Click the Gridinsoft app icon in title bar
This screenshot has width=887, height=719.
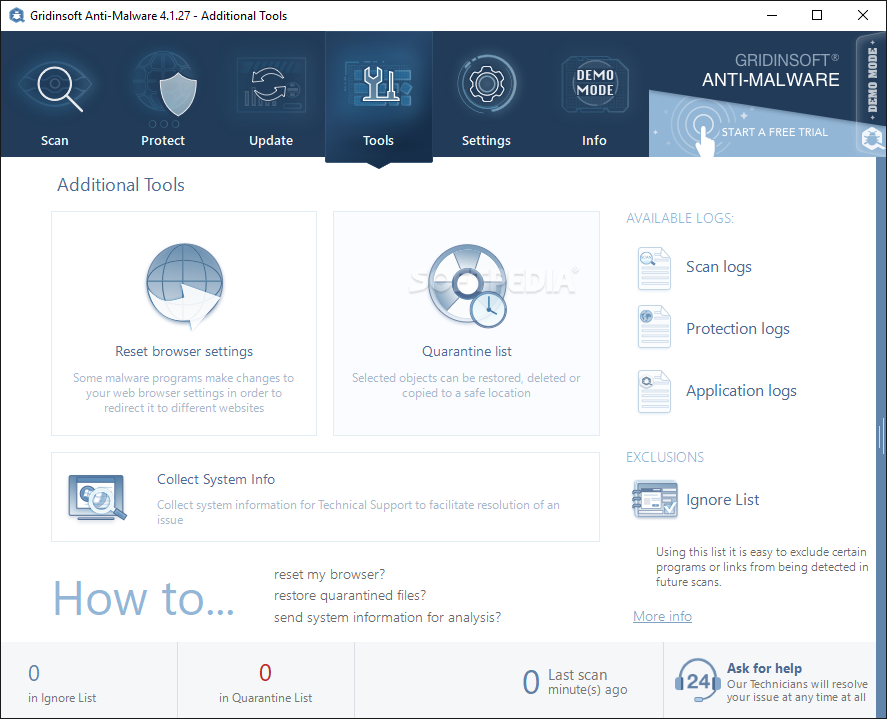pyautogui.click(x=16, y=15)
